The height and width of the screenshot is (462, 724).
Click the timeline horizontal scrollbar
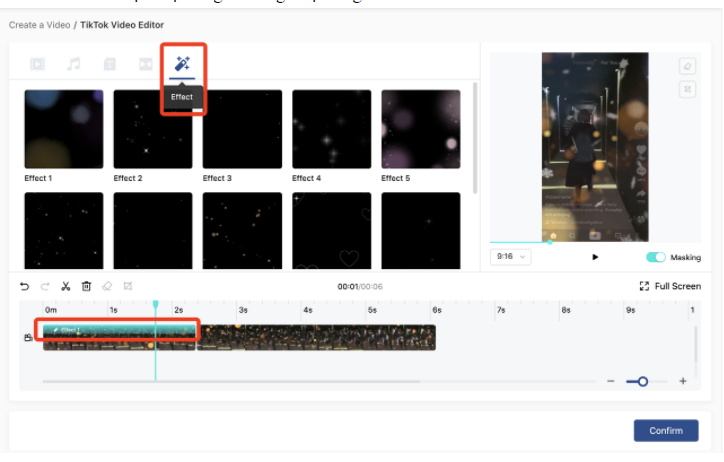pyautogui.click(x=231, y=381)
